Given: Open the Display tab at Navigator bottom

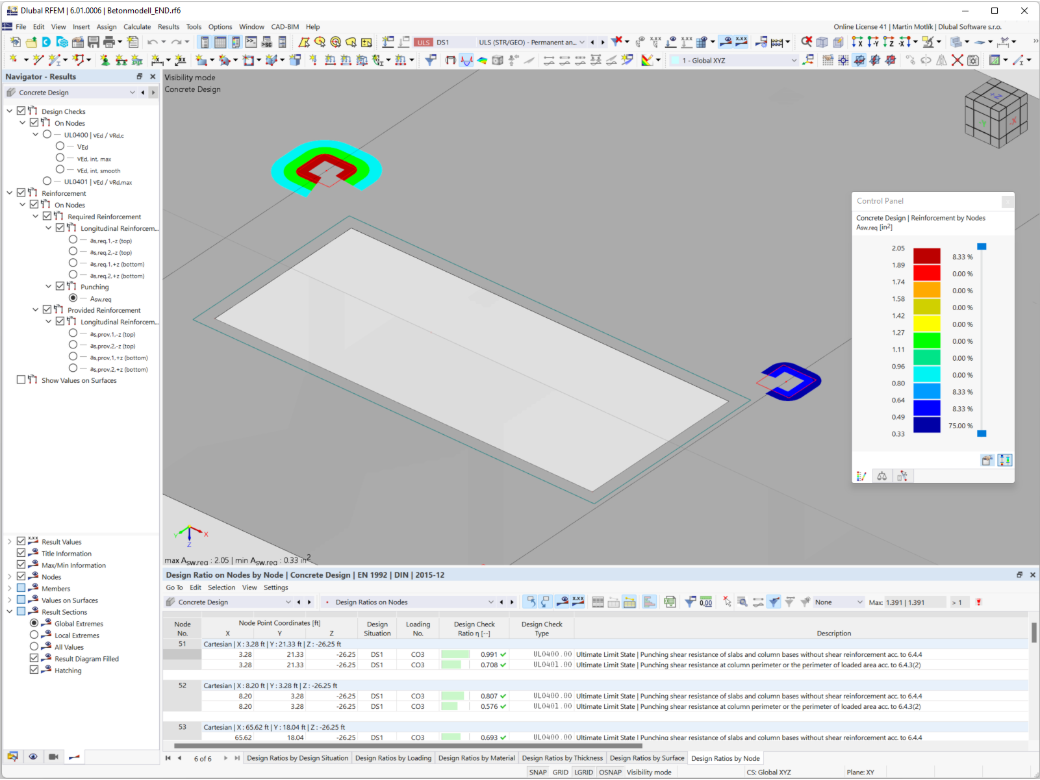Looking at the screenshot, I should tap(32, 757).
